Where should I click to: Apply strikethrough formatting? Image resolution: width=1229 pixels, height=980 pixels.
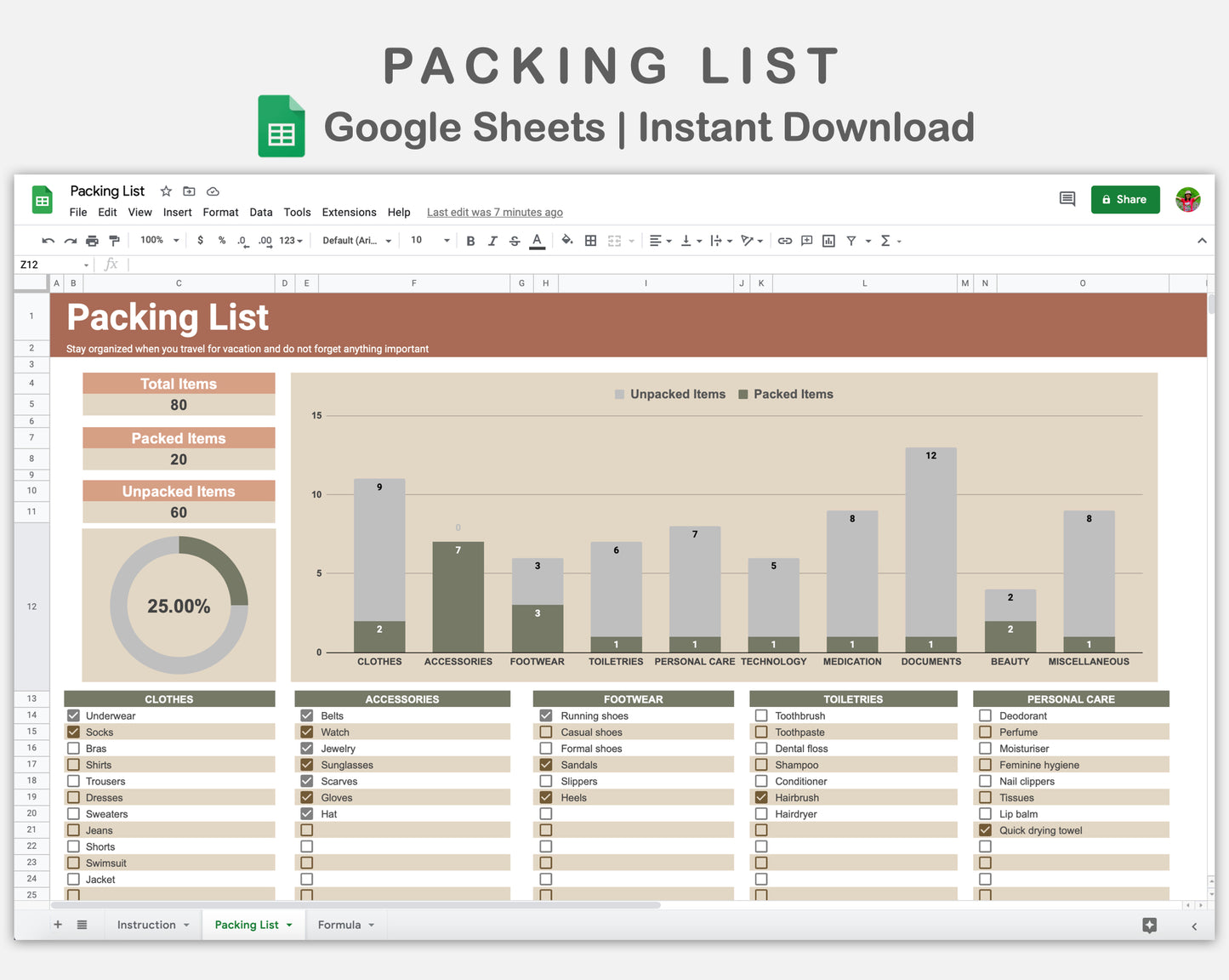point(515,241)
